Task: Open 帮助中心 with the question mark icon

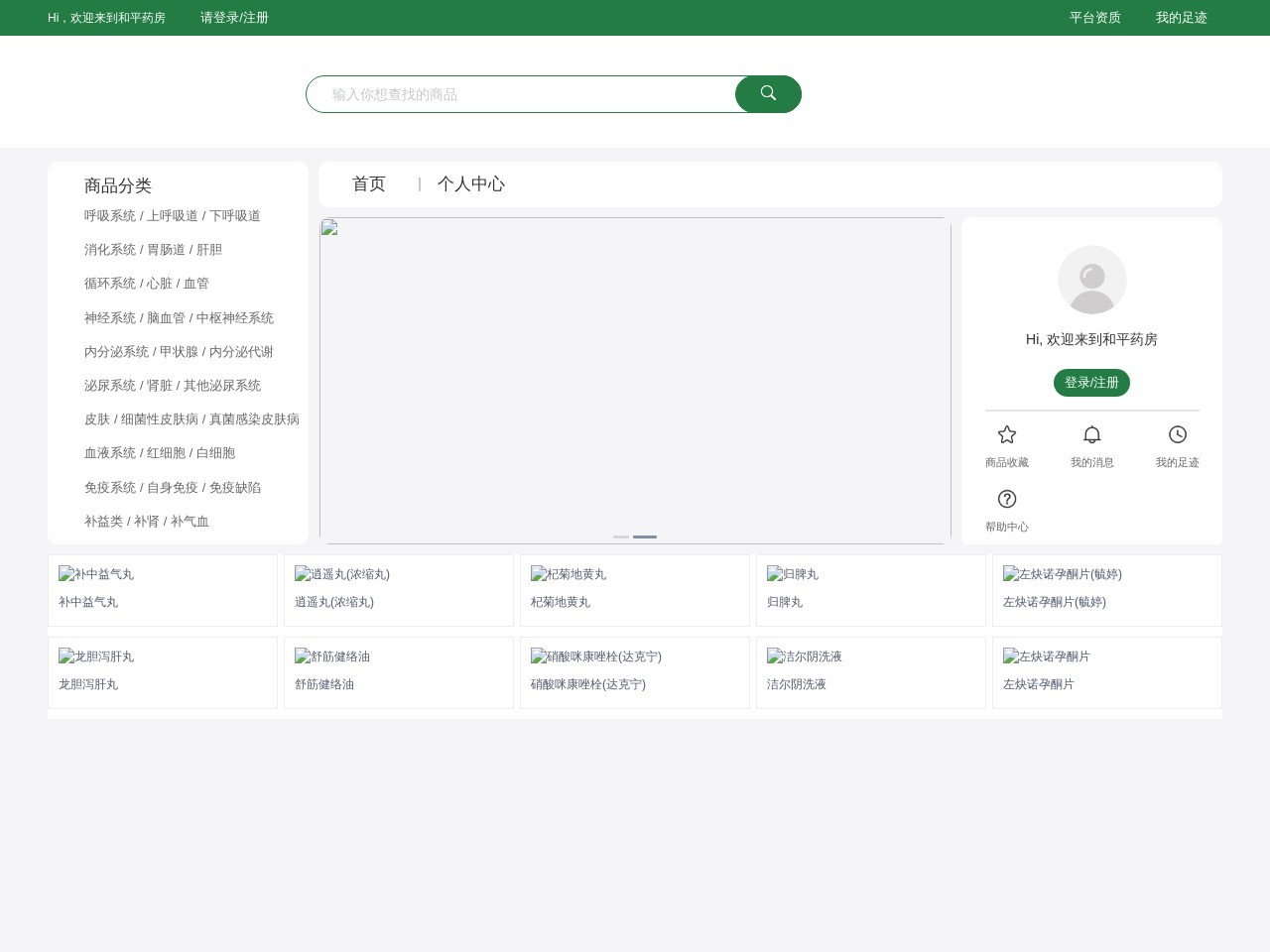Action: 1006,499
